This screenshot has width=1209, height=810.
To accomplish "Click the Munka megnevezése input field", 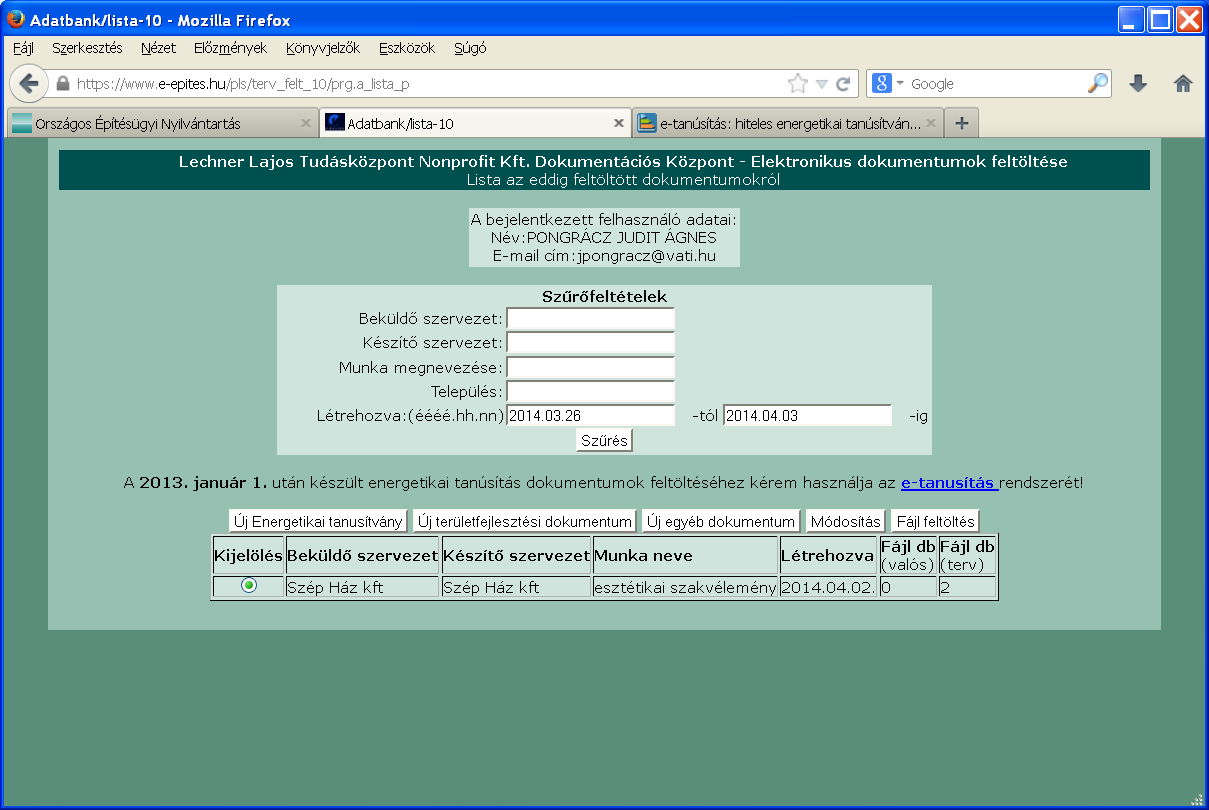I will [x=591, y=368].
